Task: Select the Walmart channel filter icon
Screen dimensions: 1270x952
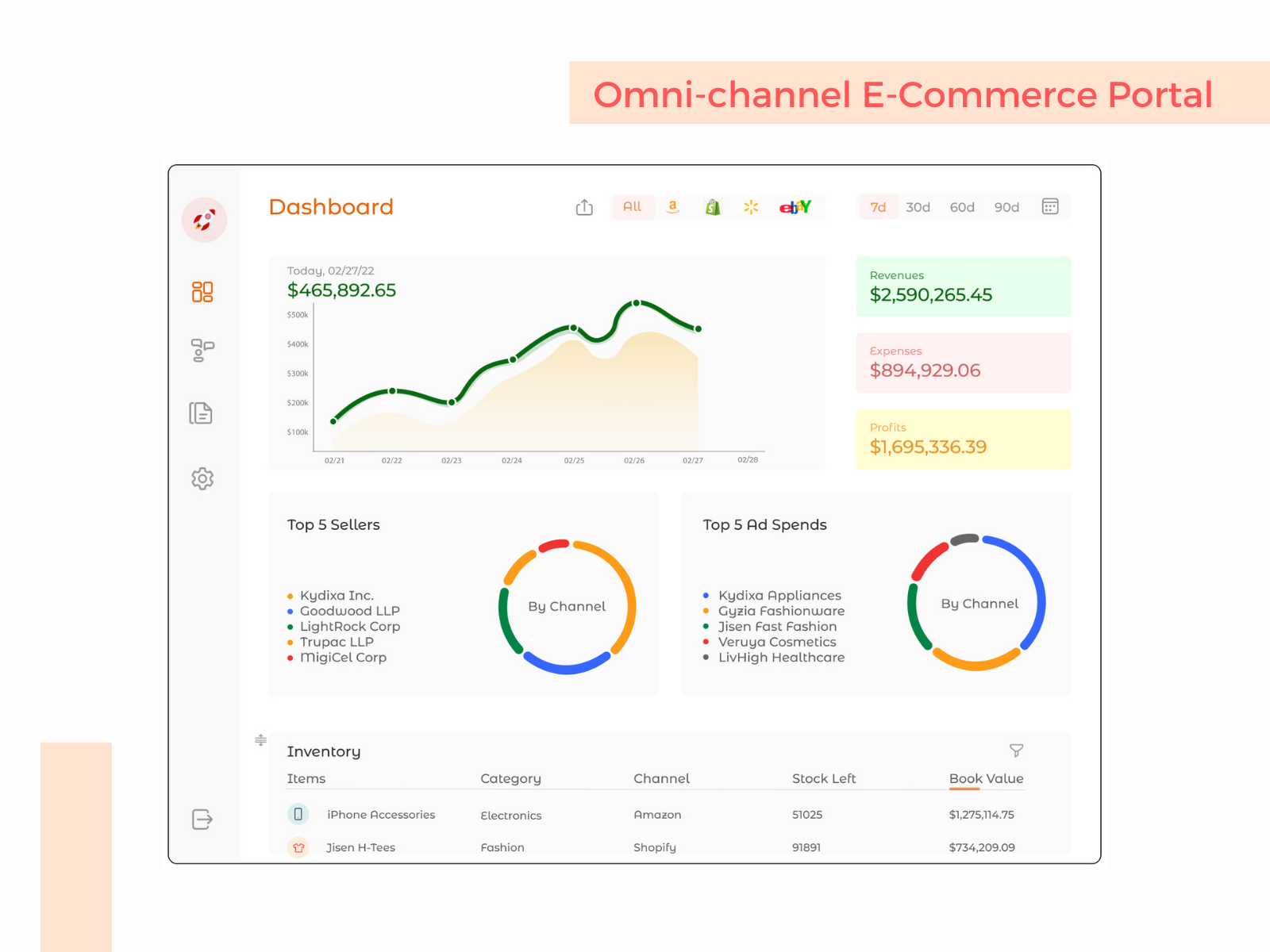Action: (751, 207)
